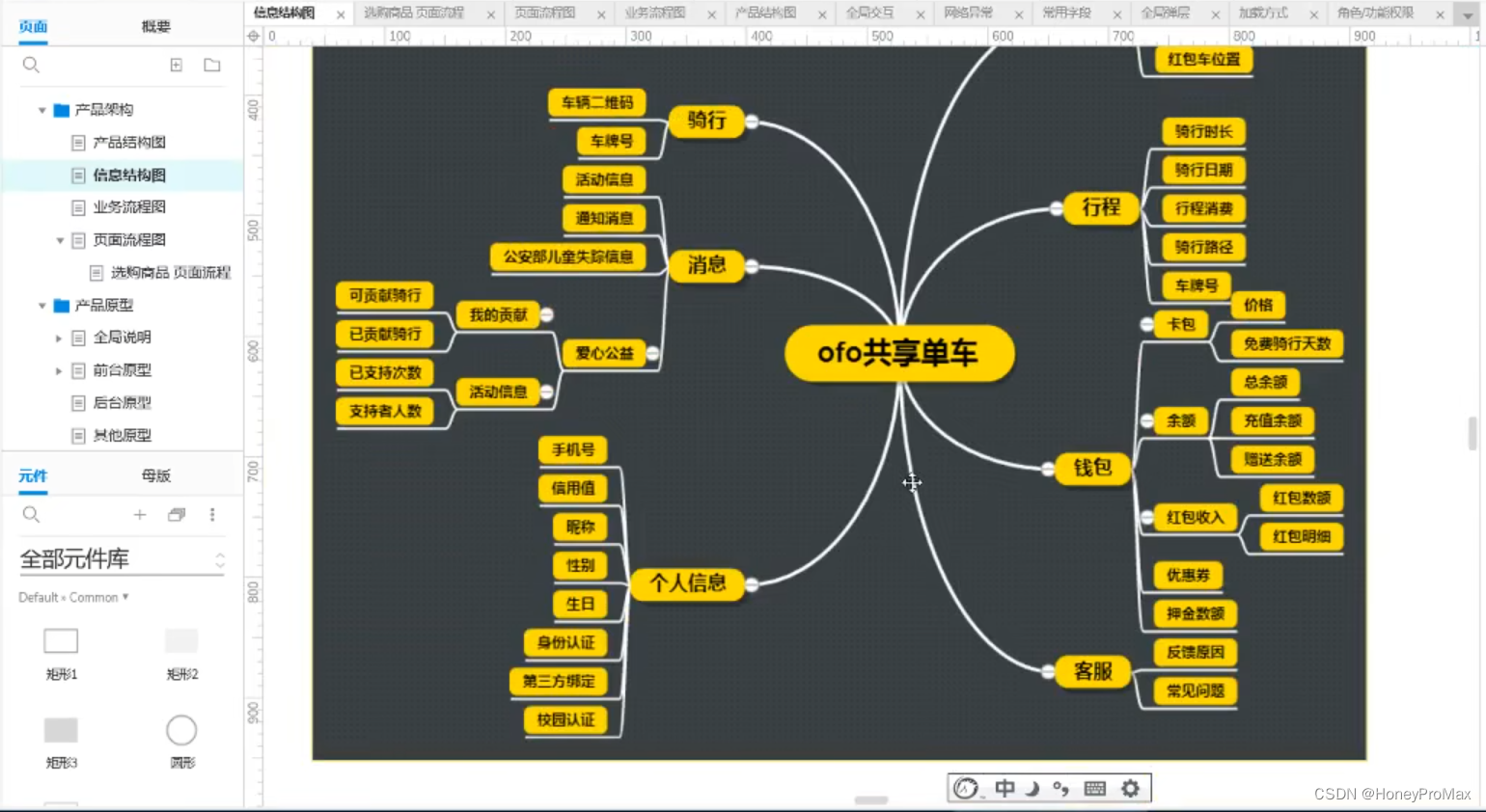Viewport: 1486px width, 812px height.
Task: Switch to the 元件 panel tab
Action: tap(33, 475)
